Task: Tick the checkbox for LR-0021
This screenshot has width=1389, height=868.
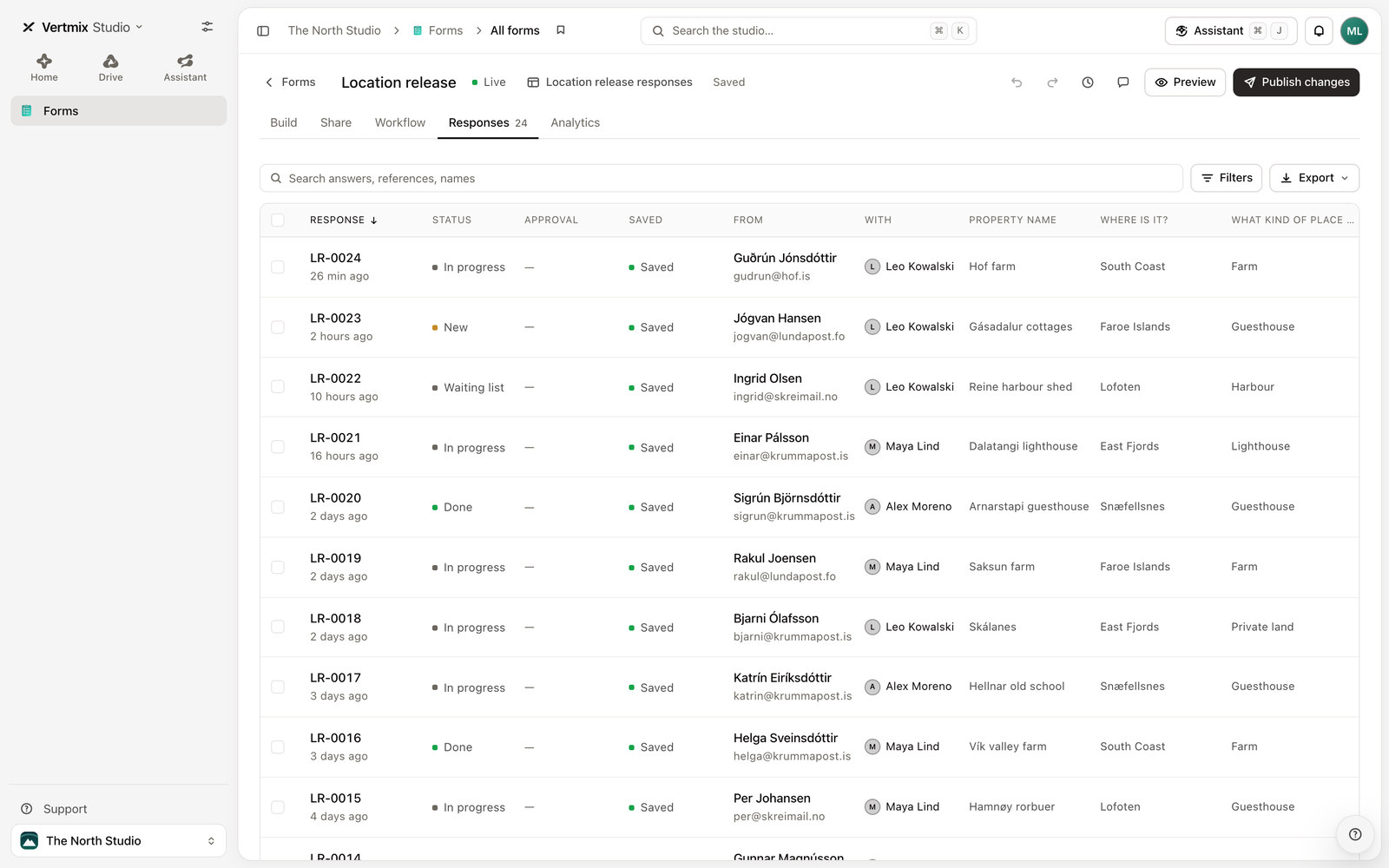Action: click(x=278, y=447)
